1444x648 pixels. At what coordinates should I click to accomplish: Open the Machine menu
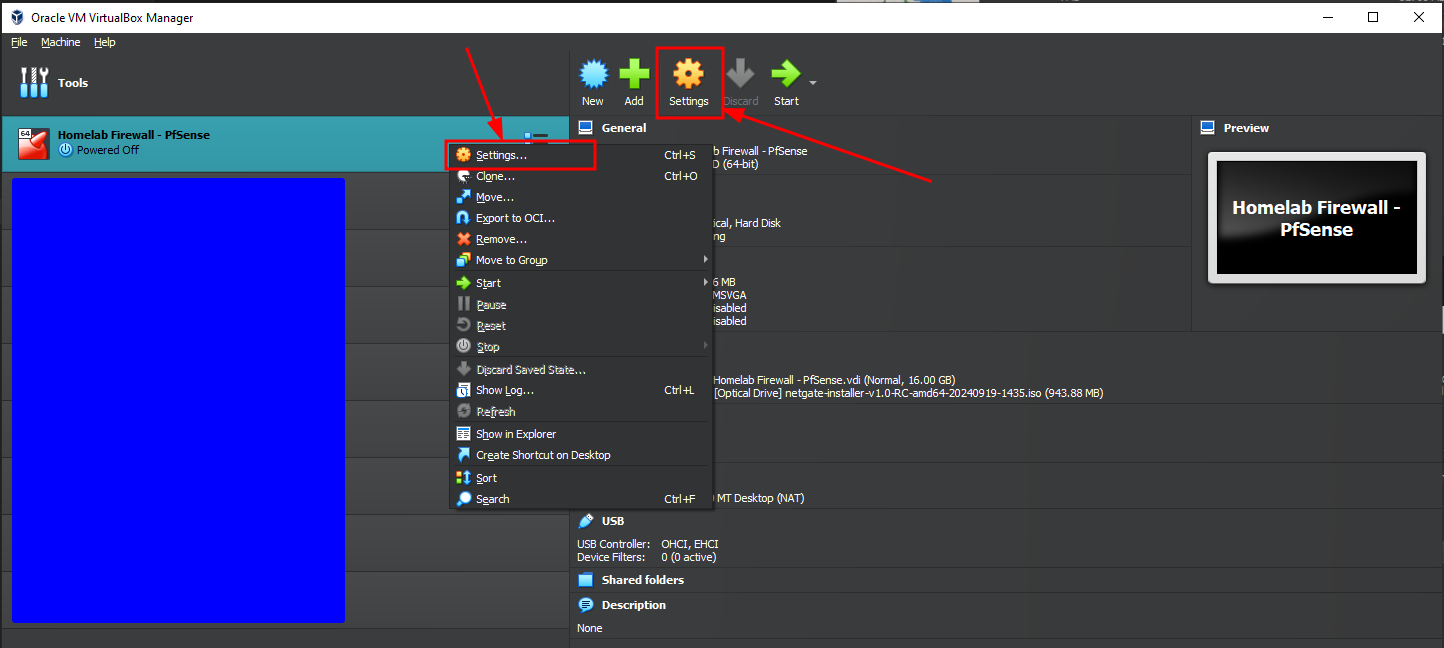pos(61,42)
